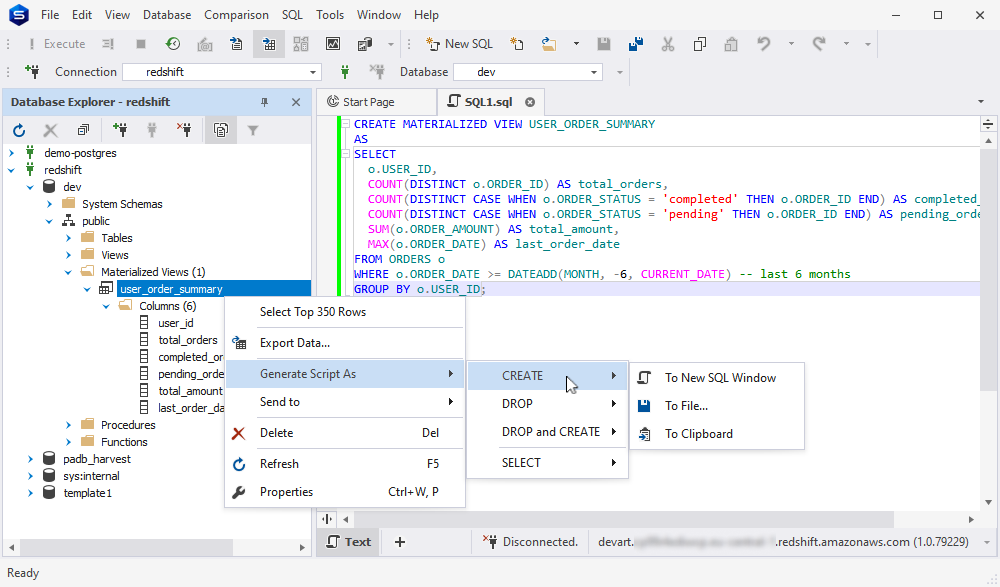Refresh the Database Explorer tree
The width and height of the screenshot is (1000, 587).
coord(18,130)
